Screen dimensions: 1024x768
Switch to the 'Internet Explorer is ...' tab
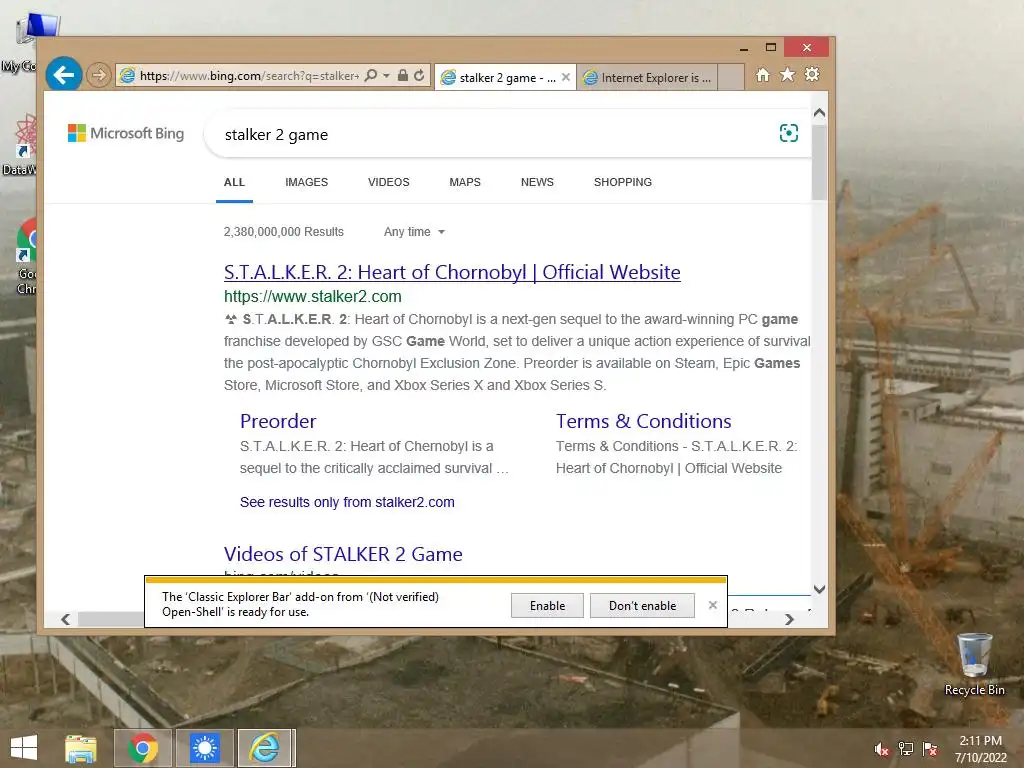click(647, 77)
